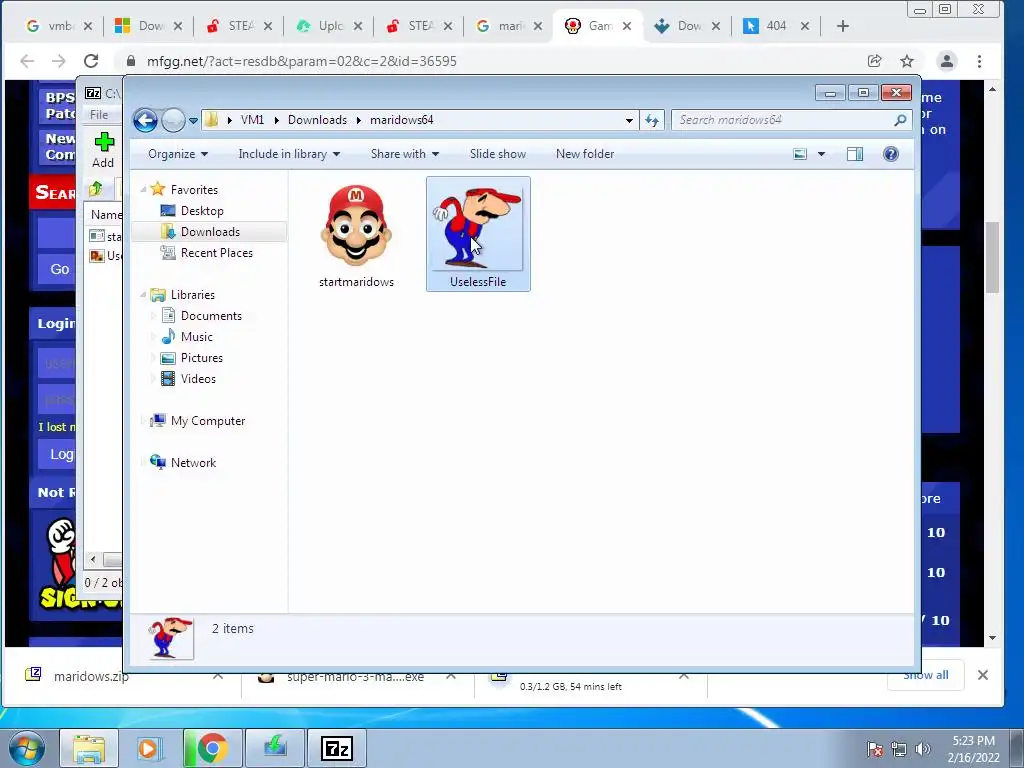Viewport: 1024px width, 768px height.
Task: Open Include in library menu
Action: [289, 154]
